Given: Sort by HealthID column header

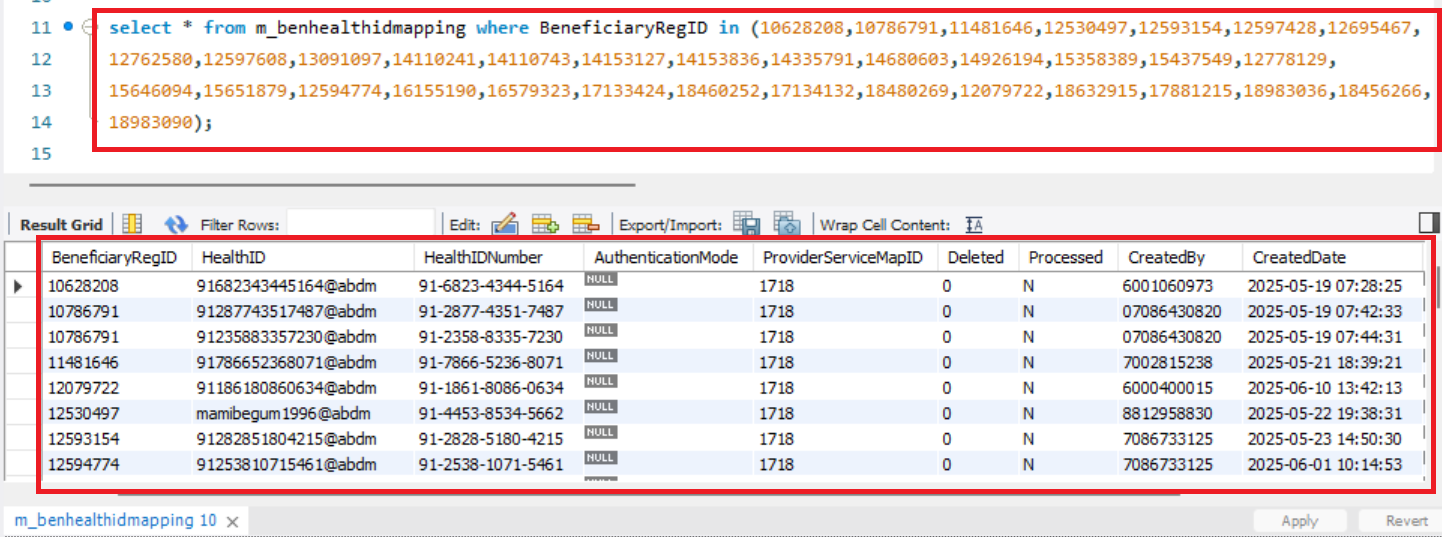Looking at the screenshot, I should (x=303, y=257).
